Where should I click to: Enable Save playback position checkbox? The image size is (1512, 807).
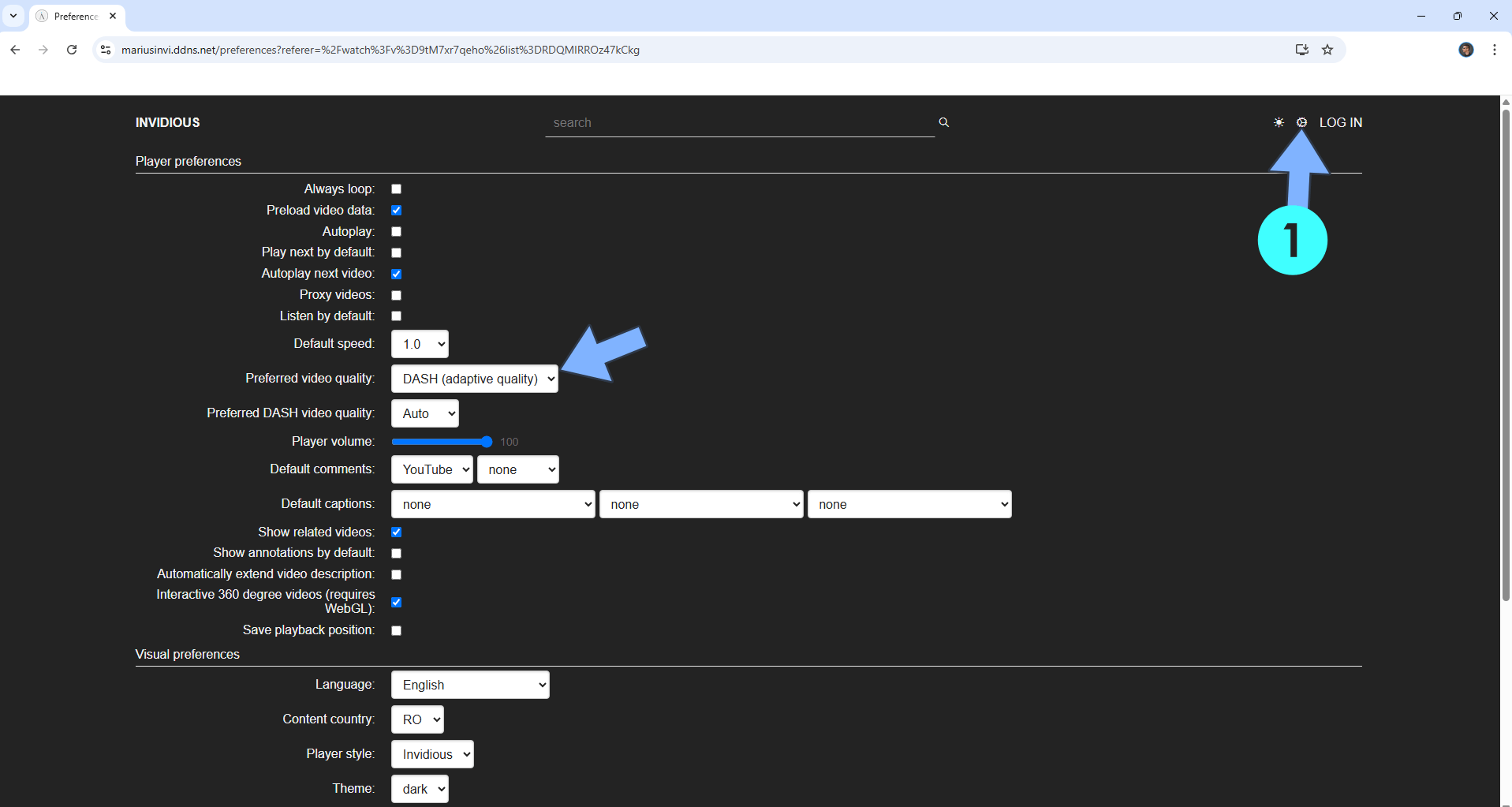[396, 630]
